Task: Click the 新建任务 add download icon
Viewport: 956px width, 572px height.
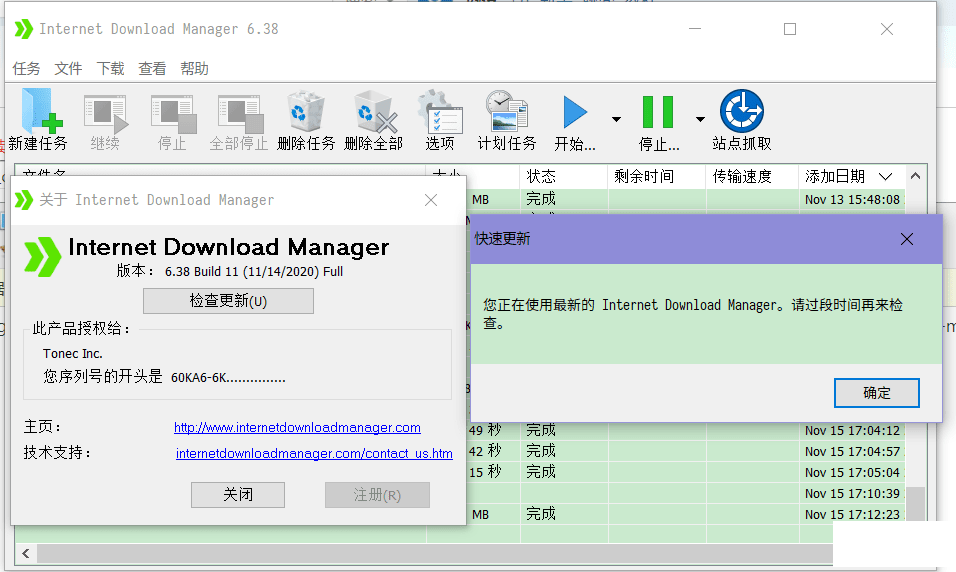Action: (41, 111)
